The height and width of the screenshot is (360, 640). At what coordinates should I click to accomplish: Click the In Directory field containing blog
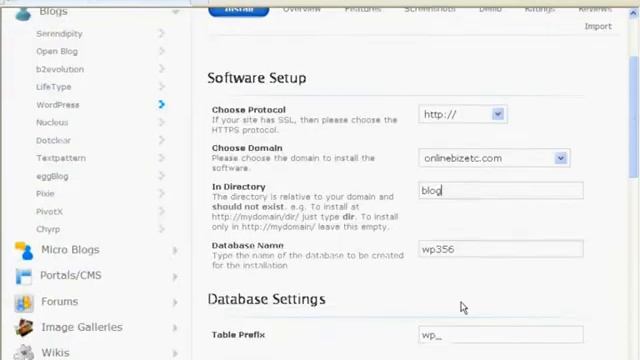click(x=501, y=191)
